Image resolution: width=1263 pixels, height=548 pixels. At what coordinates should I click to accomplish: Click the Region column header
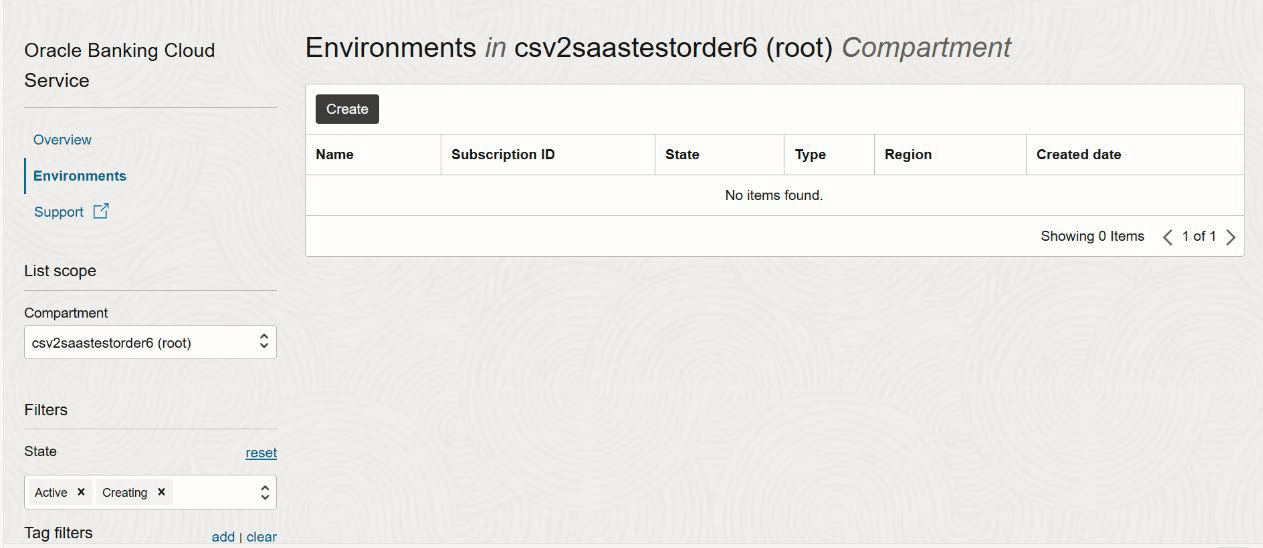(x=908, y=155)
